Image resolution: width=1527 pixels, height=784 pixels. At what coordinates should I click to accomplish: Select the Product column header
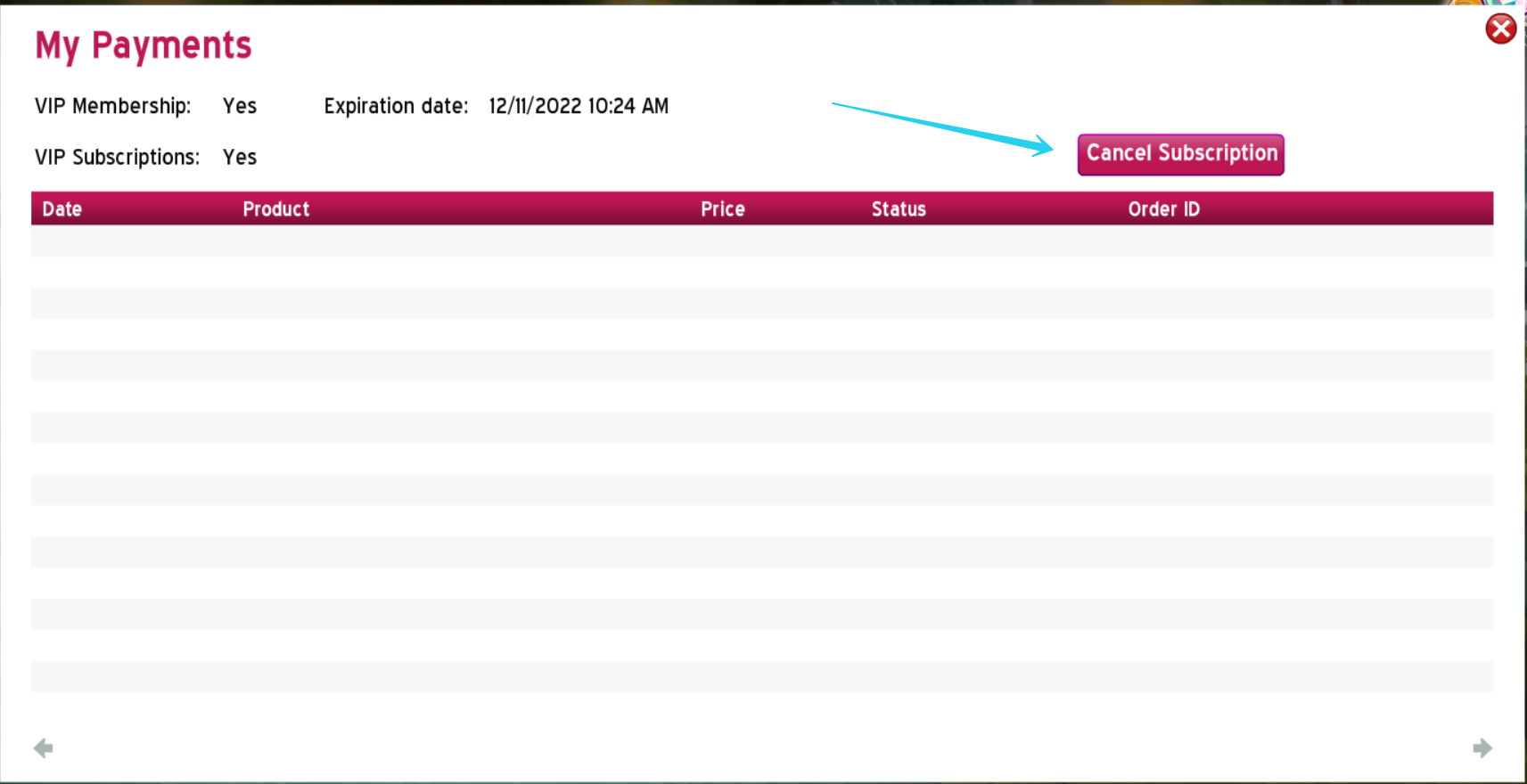pos(275,209)
